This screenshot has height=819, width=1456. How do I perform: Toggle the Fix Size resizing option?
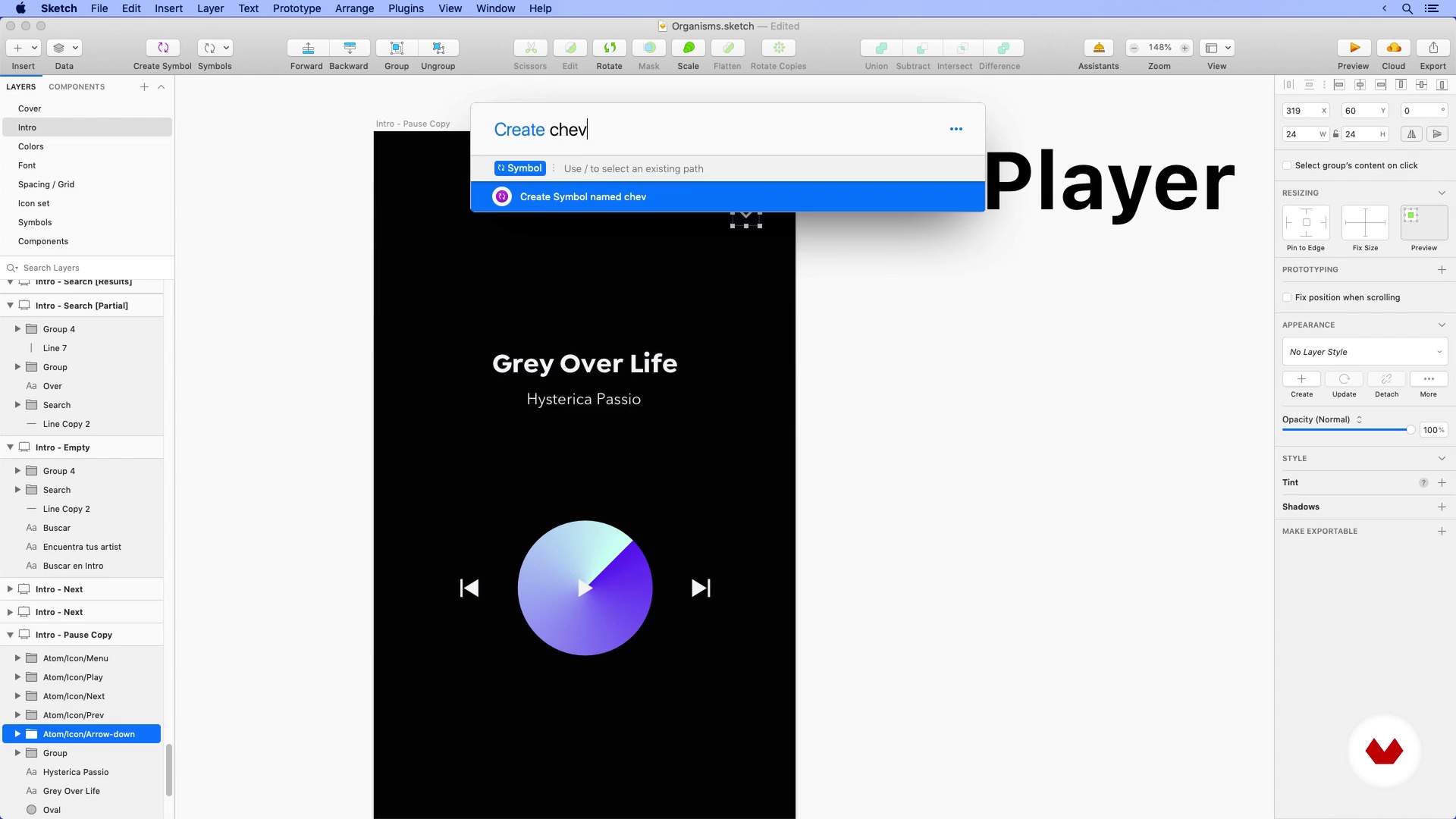tap(1365, 223)
